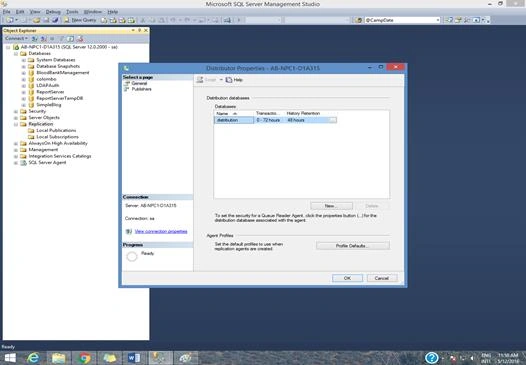Image resolution: width=526 pixels, height=365 pixels.
Task: Expand the SQL Server Agent node
Action: pyautogui.click(x=16, y=163)
